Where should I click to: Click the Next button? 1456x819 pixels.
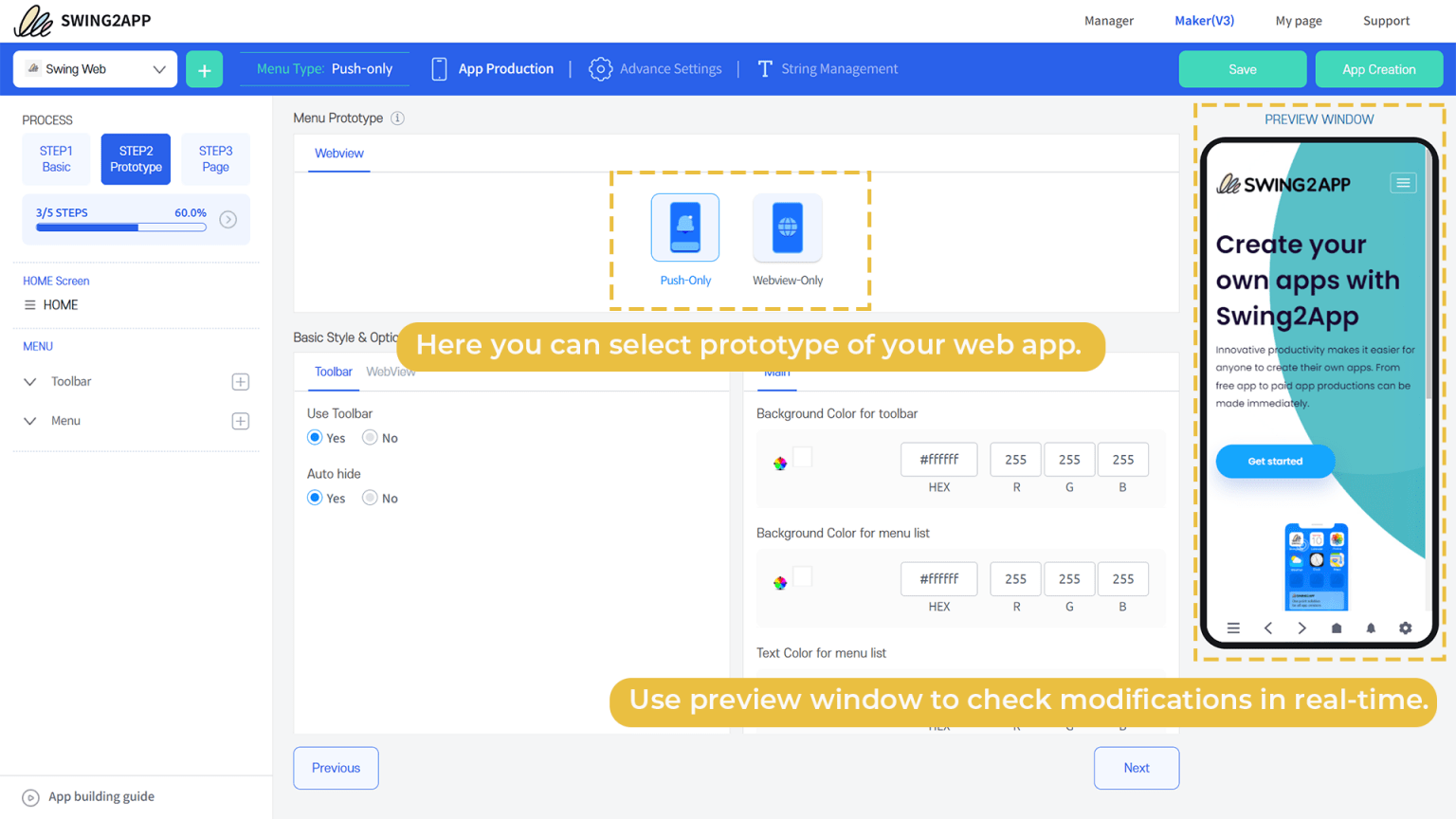point(1136,768)
